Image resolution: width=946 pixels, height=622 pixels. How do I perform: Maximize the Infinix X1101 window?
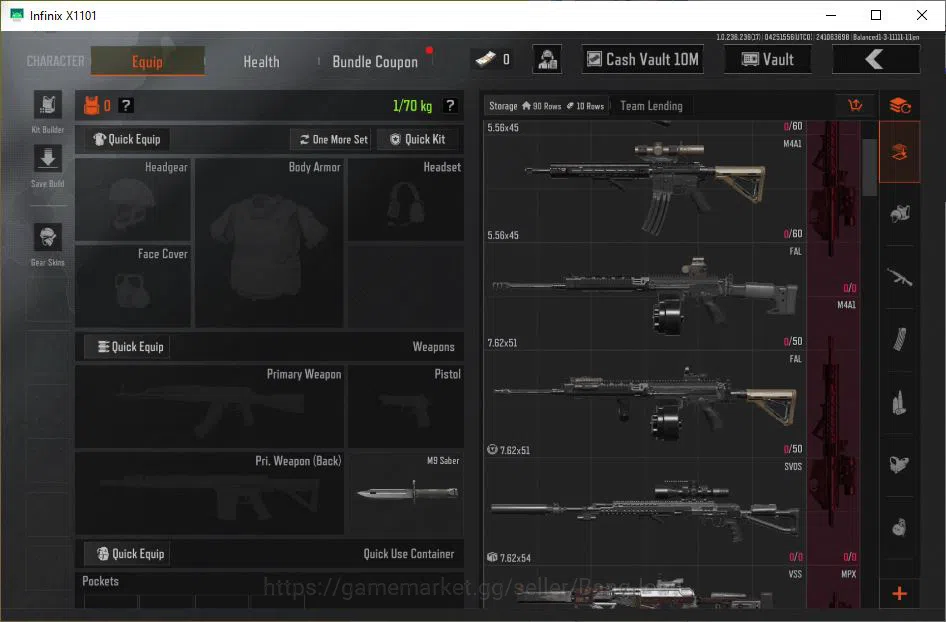pyautogui.click(x=876, y=15)
